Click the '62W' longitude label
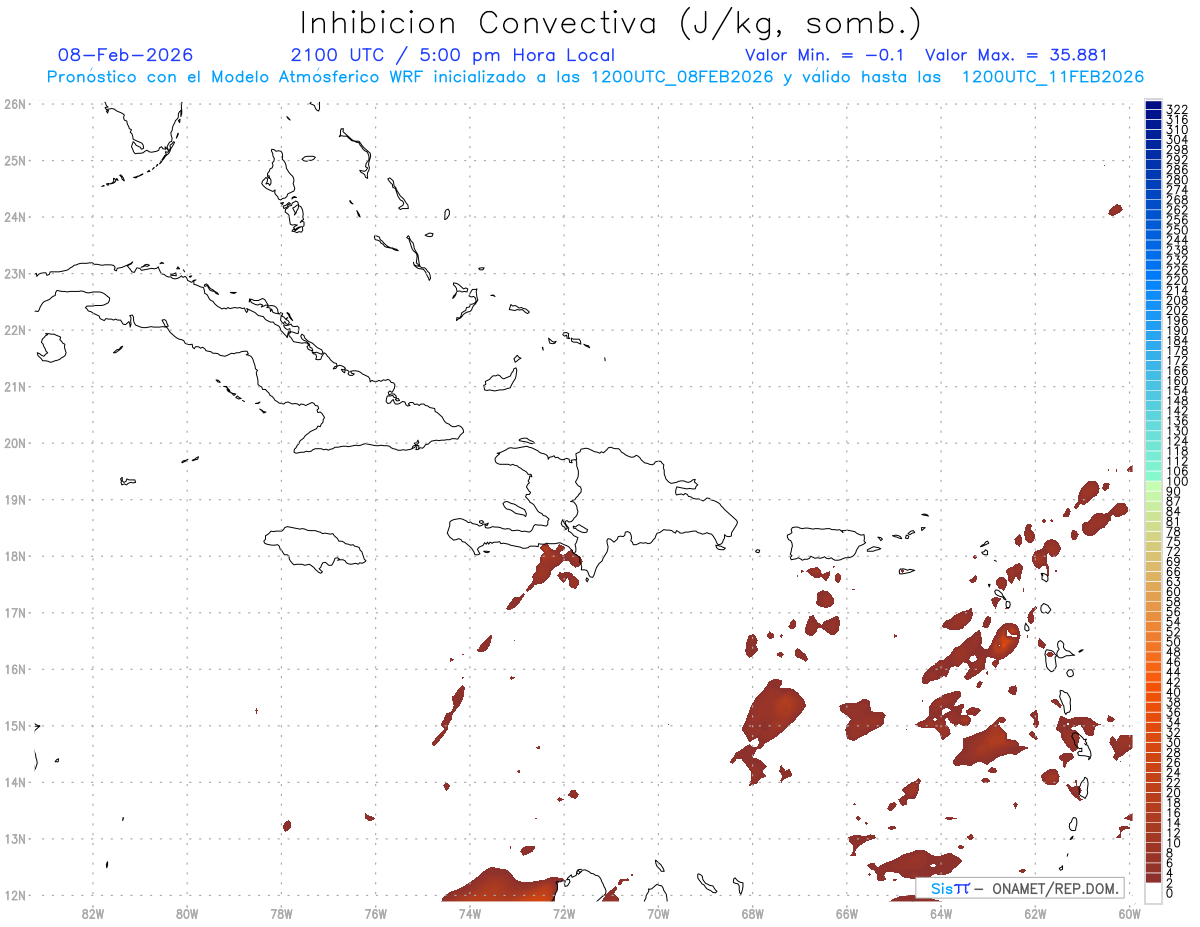 click(x=1035, y=913)
